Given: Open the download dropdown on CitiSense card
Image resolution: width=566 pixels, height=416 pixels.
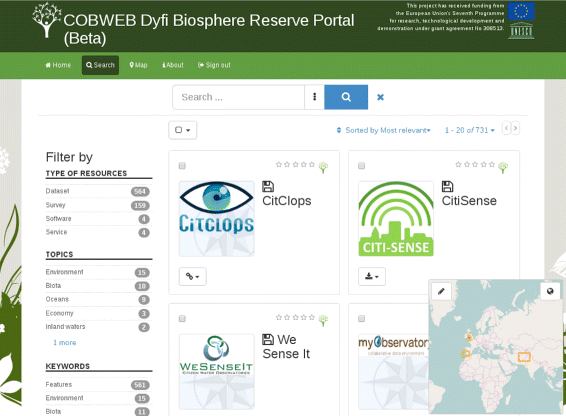Looking at the screenshot, I should click(372, 277).
